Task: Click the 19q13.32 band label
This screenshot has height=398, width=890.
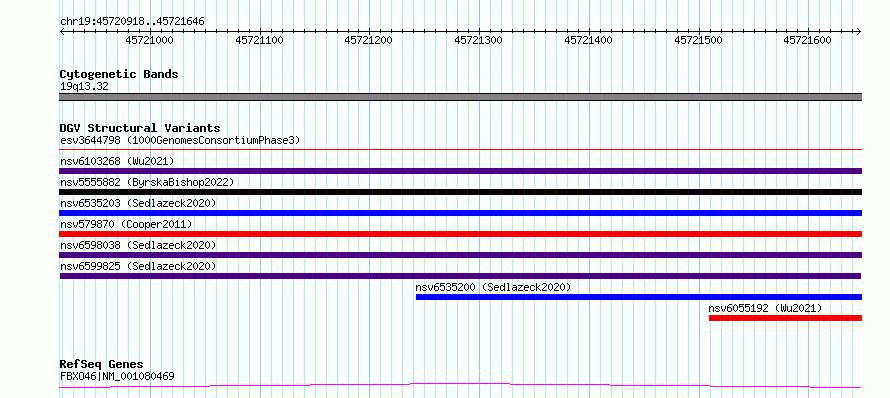Action: (x=84, y=86)
